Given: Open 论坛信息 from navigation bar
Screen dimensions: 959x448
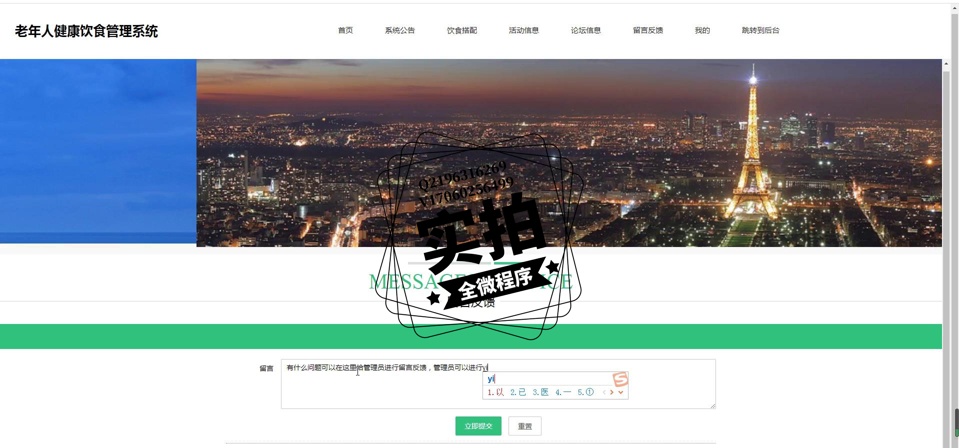Looking at the screenshot, I should click(585, 30).
